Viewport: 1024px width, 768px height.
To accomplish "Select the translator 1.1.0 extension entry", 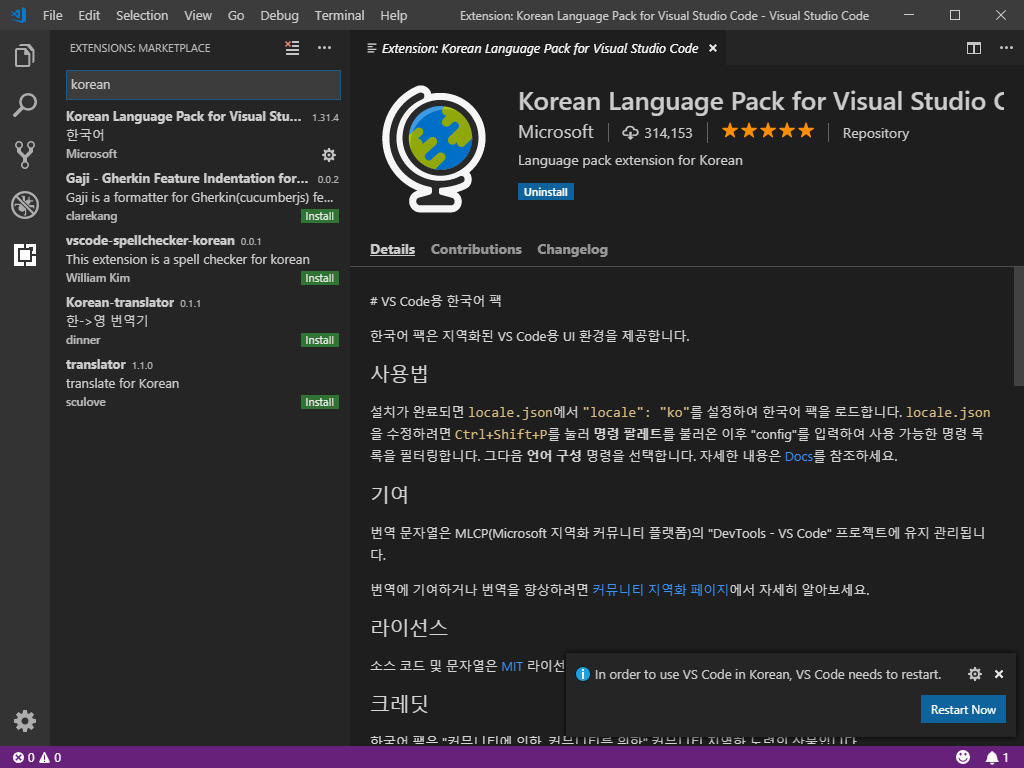I will click(x=202, y=383).
